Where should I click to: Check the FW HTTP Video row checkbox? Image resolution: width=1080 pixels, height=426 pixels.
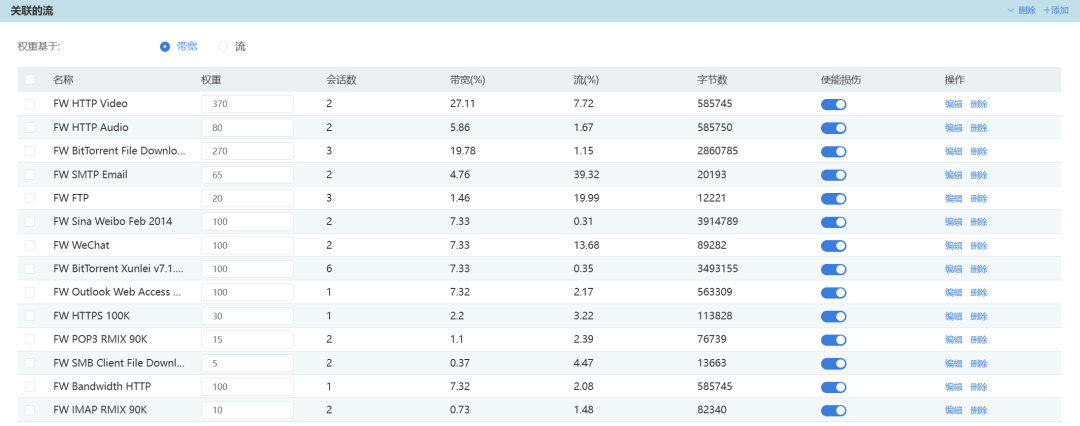coord(30,104)
